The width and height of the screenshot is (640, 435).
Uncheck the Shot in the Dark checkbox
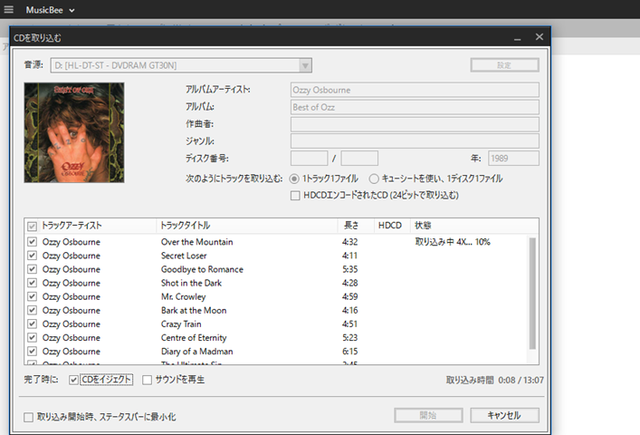coord(32,283)
